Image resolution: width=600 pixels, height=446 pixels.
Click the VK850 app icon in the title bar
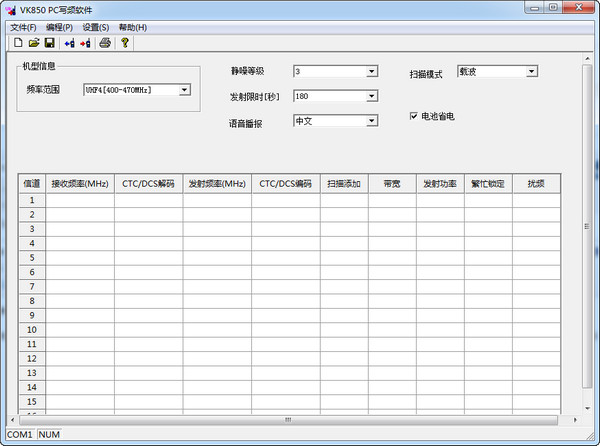click(x=11, y=10)
